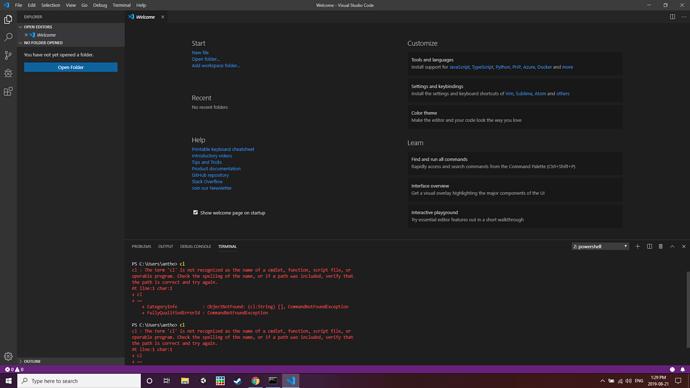Switch to Google Chrome on the taskbar
This screenshot has width=690, height=388.
[255, 381]
